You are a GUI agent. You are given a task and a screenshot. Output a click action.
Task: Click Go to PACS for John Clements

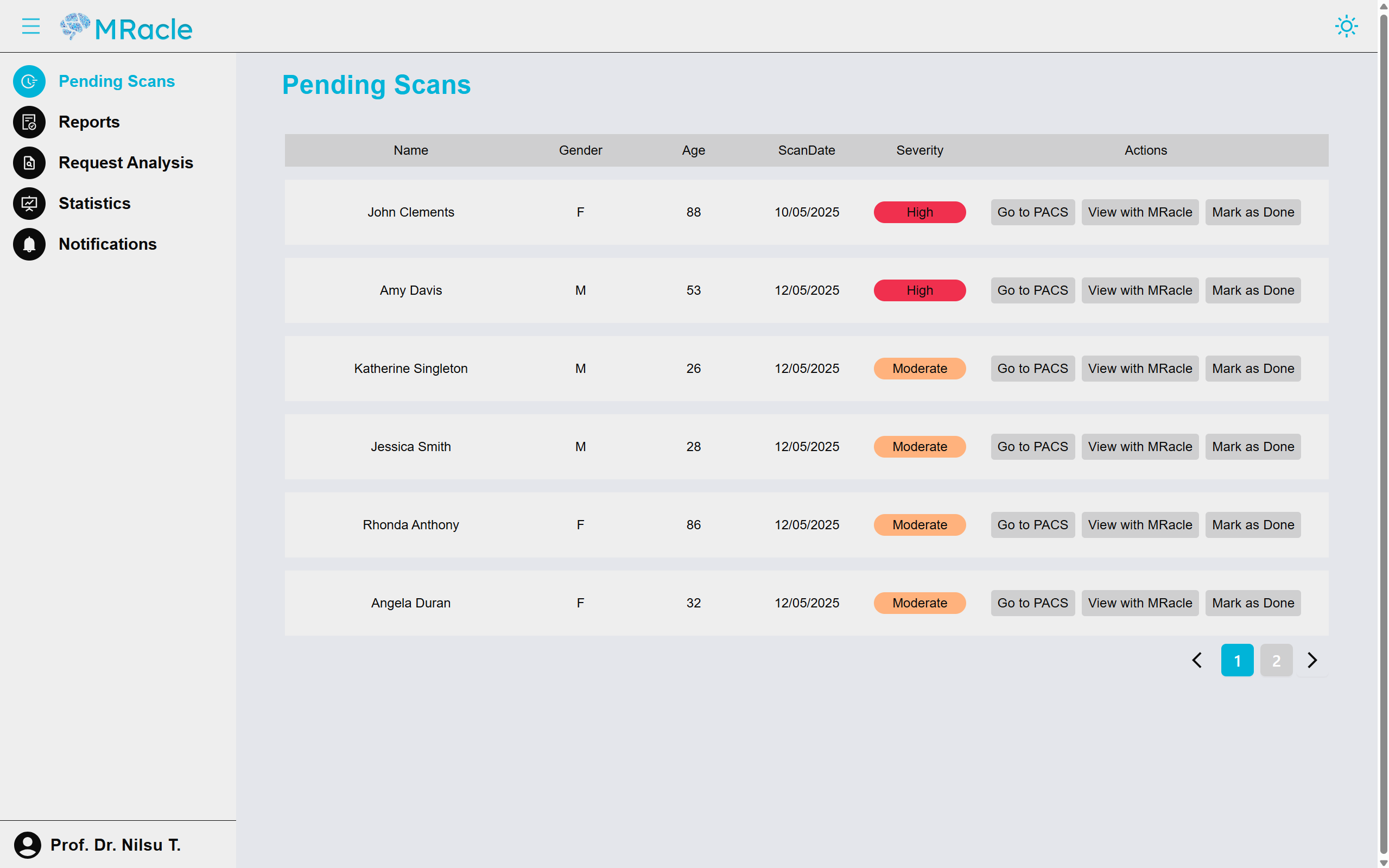pos(1032,212)
